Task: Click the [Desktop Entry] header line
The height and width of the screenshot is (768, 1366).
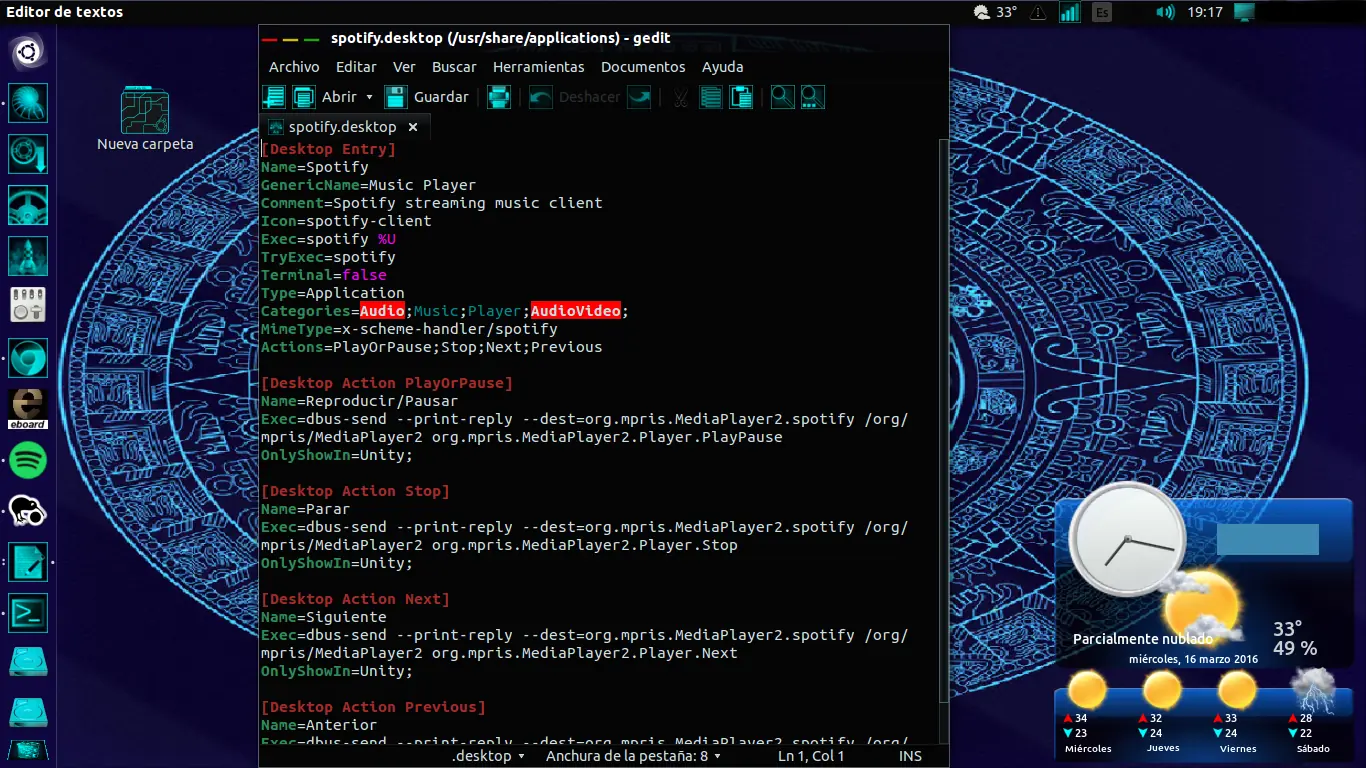Action: [x=329, y=149]
